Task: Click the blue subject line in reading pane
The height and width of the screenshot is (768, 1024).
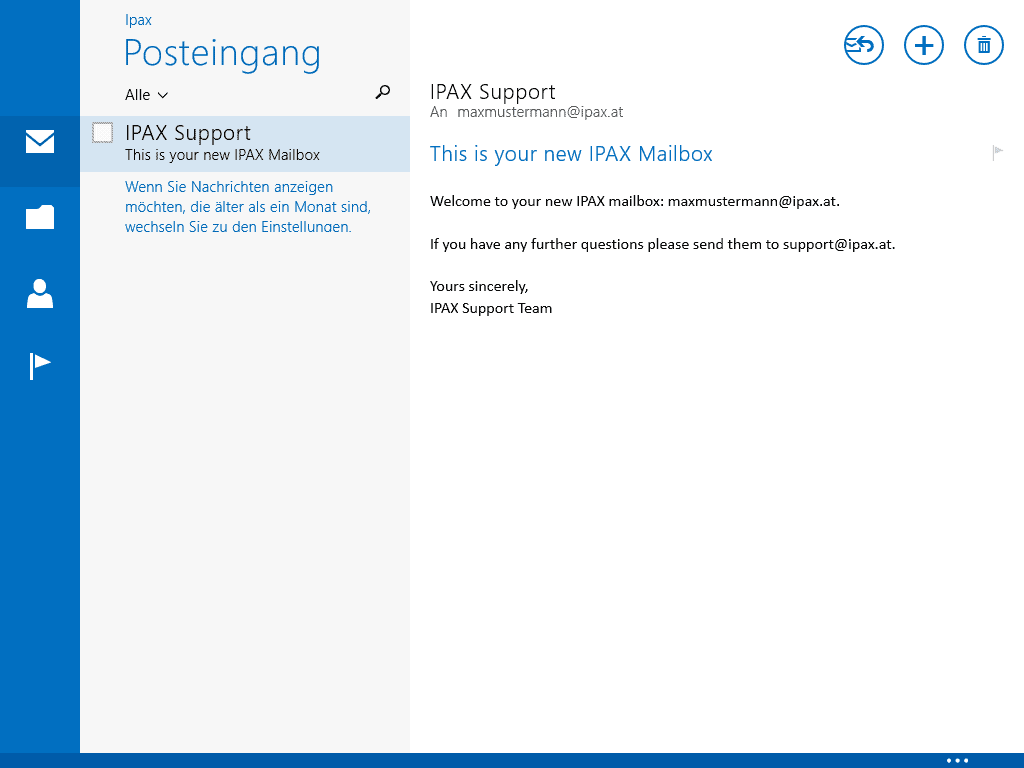Action: pos(571,154)
